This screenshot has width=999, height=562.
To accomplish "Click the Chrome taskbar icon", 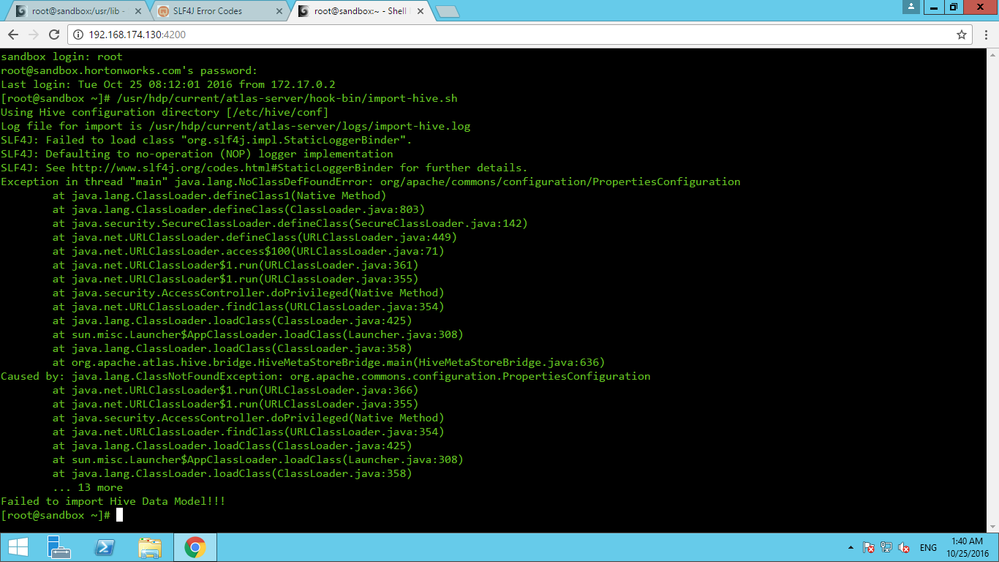I will [195, 547].
